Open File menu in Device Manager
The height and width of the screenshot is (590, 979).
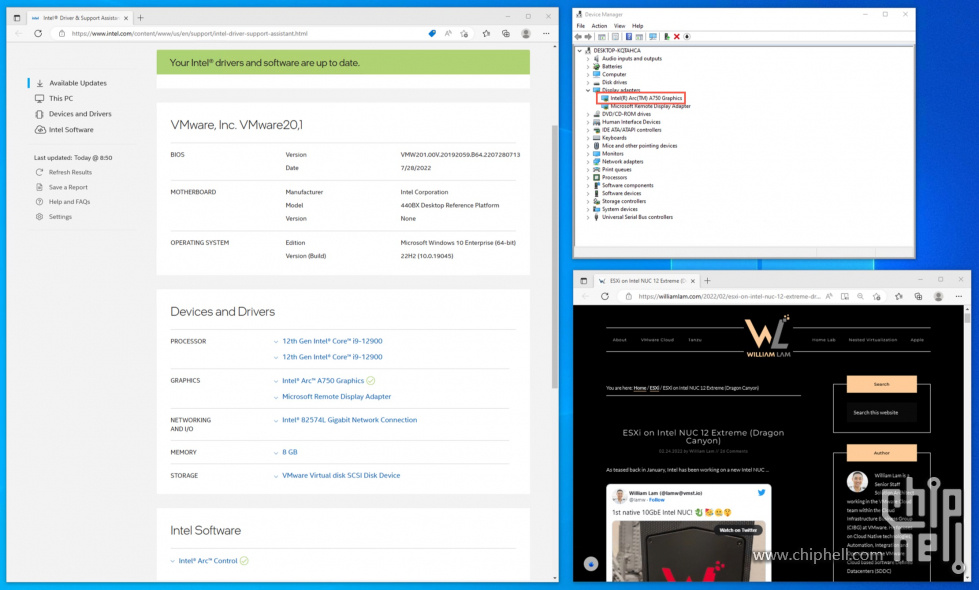click(x=581, y=26)
